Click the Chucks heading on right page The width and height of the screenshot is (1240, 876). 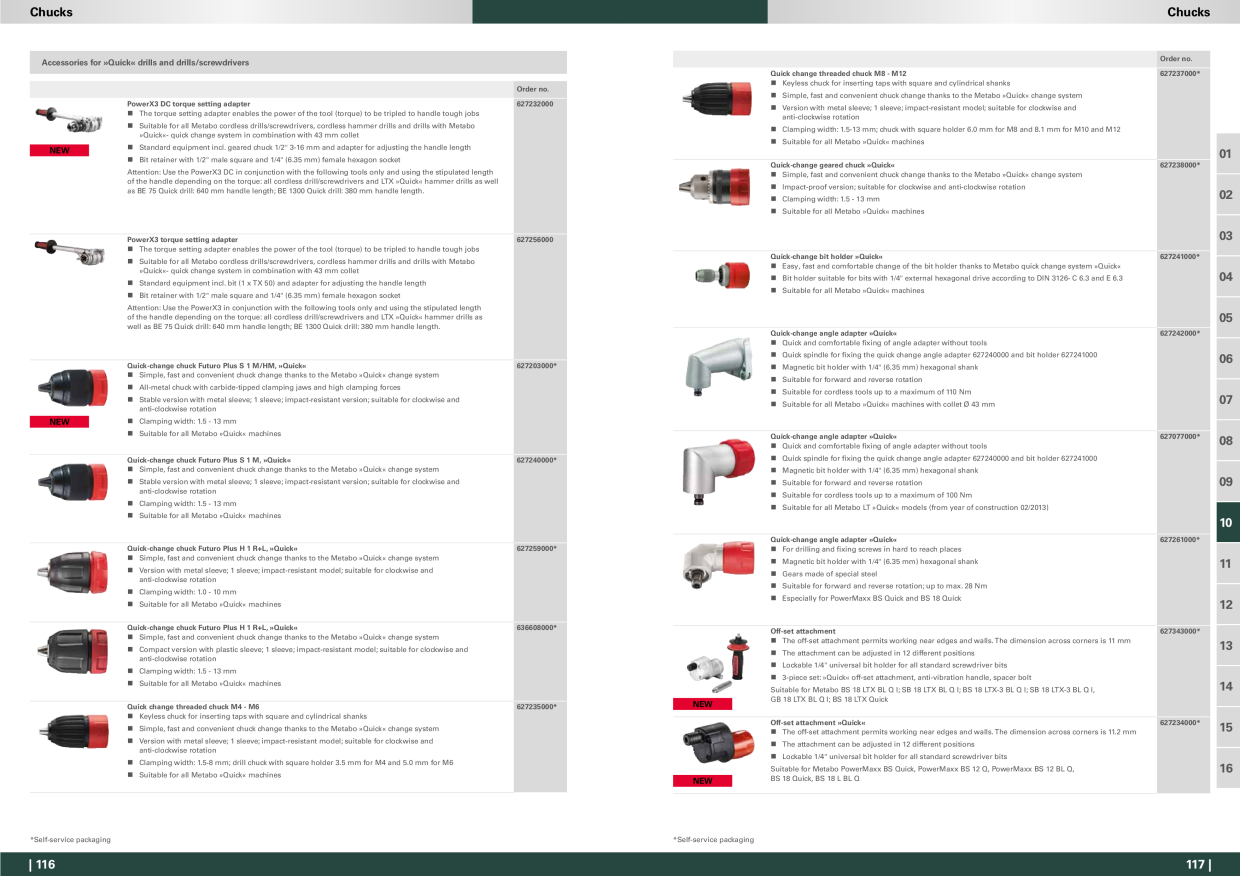pos(1188,12)
